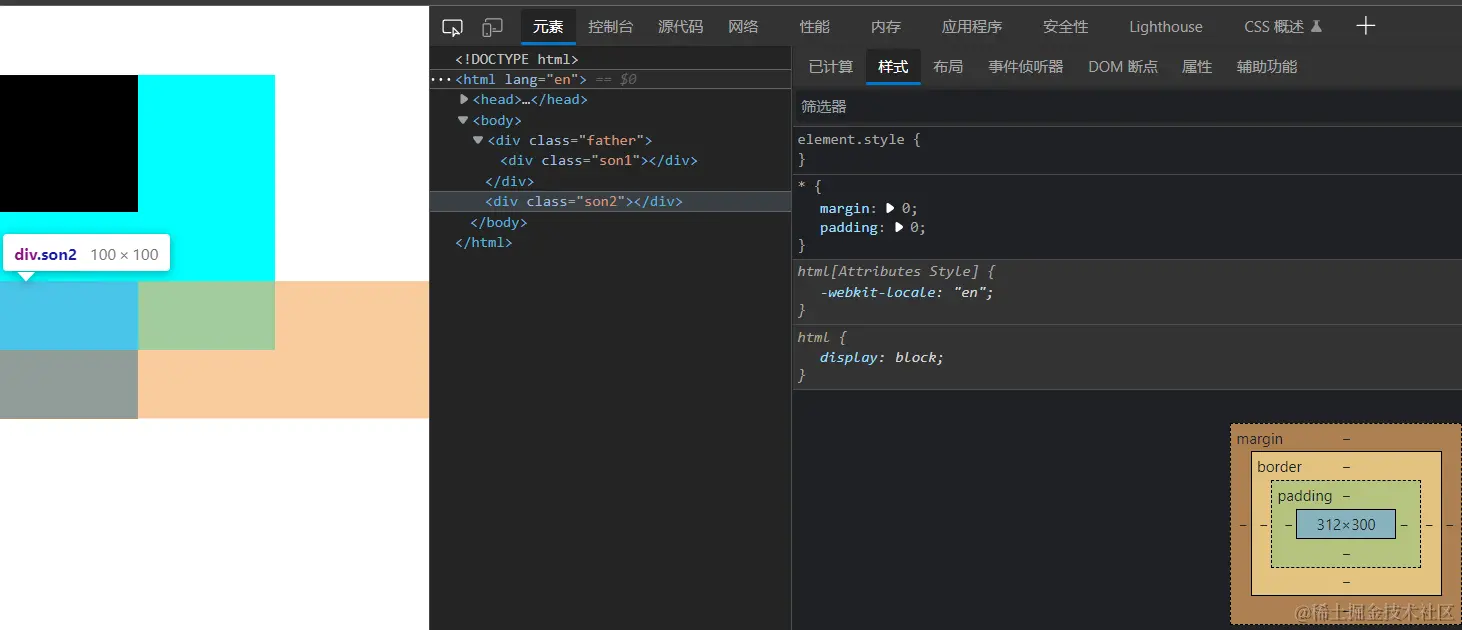Click the black son1 square on page
This screenshot has width=1462, height=630.
point(68,143)
